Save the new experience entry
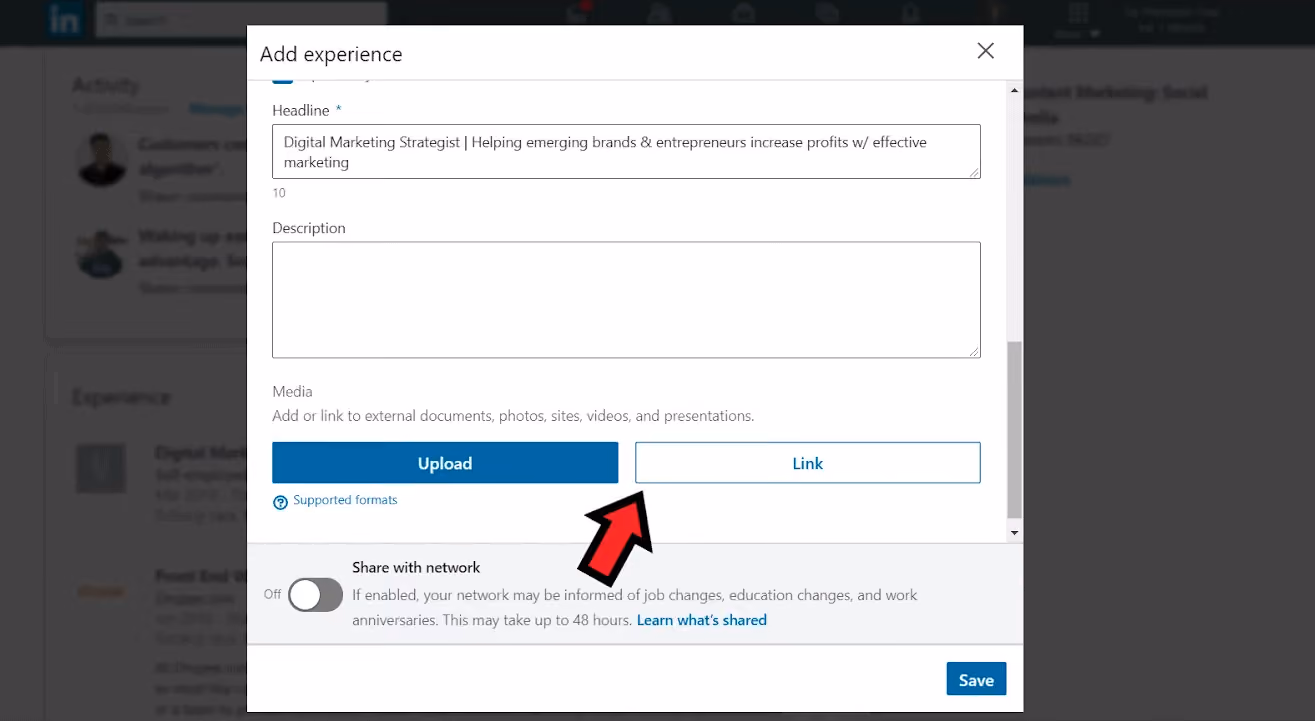The height and width of the screenshot is (721, 1315). coord(976,680)
